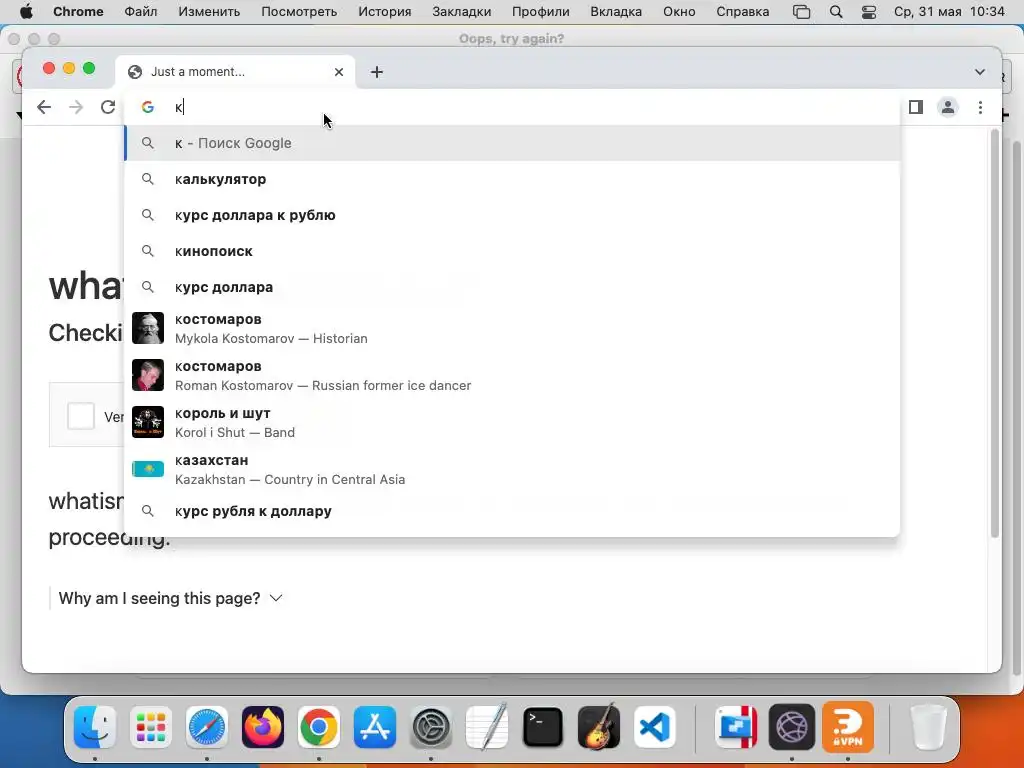Open the История menu

tap(385, 12)
